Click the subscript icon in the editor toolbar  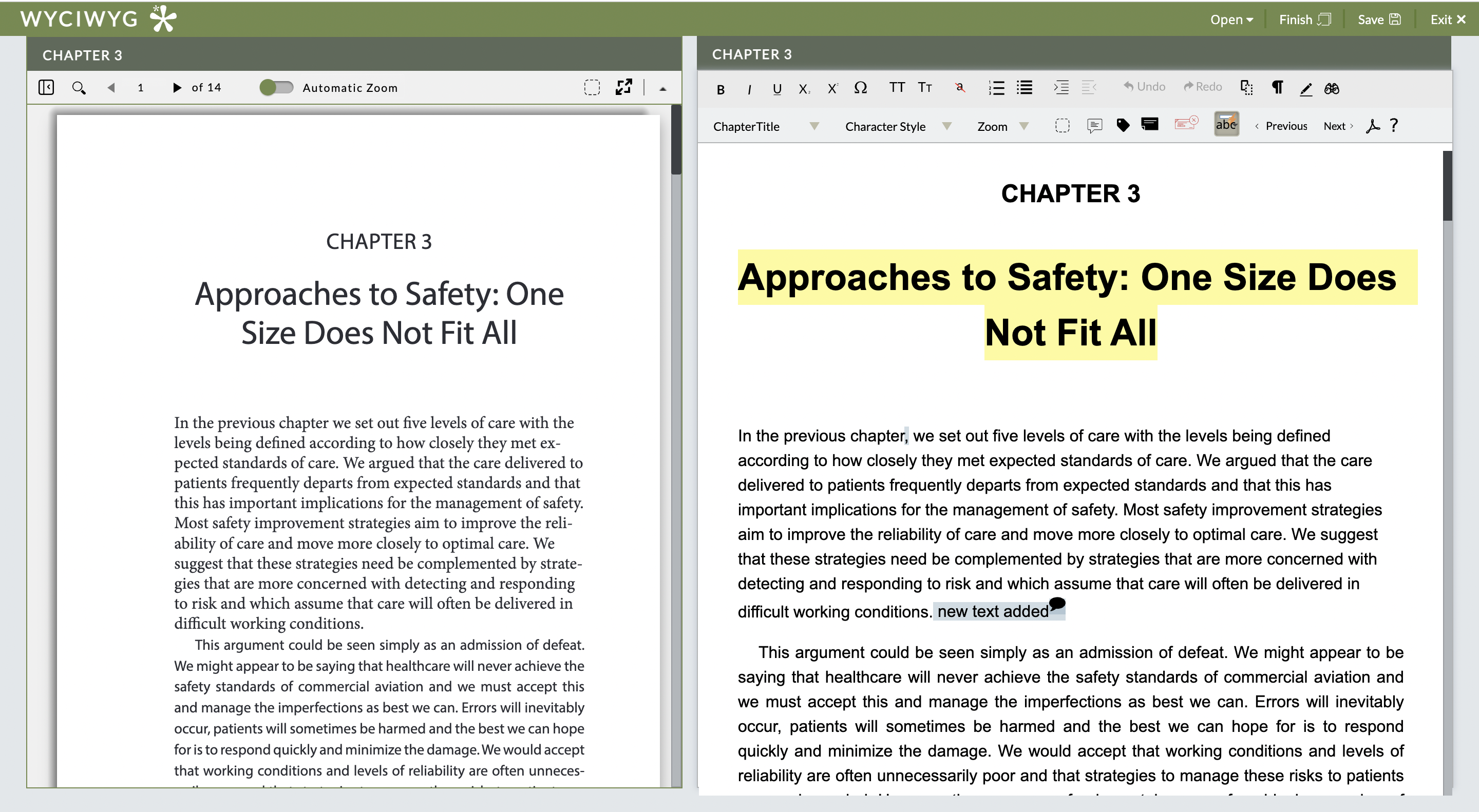804,89
